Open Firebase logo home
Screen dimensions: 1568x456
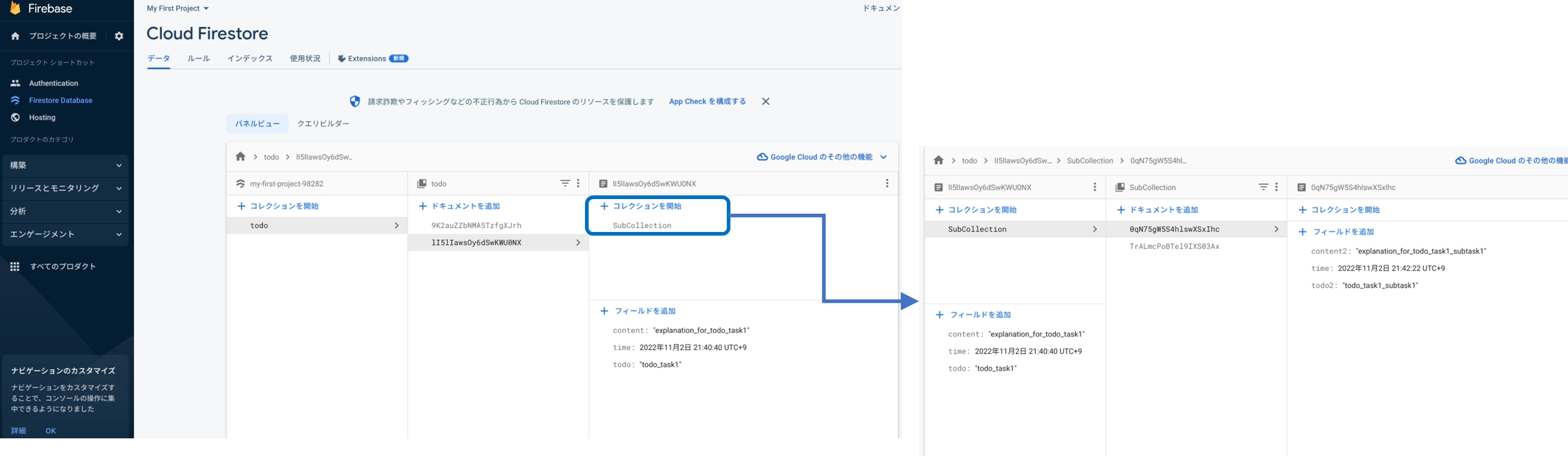coord(41,9)
